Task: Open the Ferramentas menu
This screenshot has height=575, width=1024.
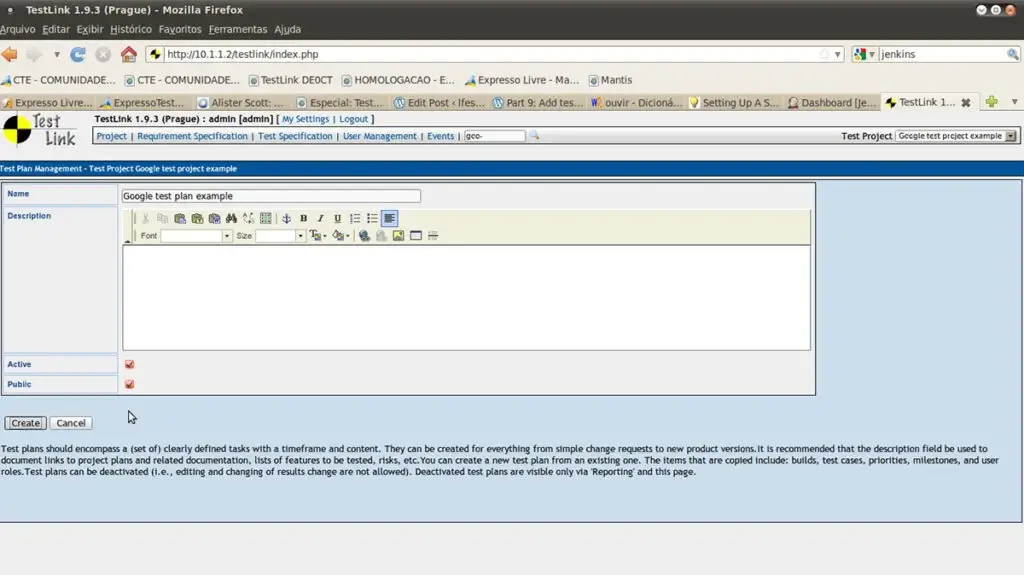Action: [x=238, y=29]
